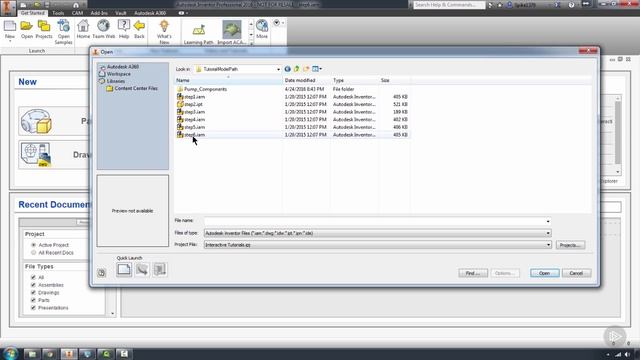
Task: Click the File name input field
Action: [374, 221]
